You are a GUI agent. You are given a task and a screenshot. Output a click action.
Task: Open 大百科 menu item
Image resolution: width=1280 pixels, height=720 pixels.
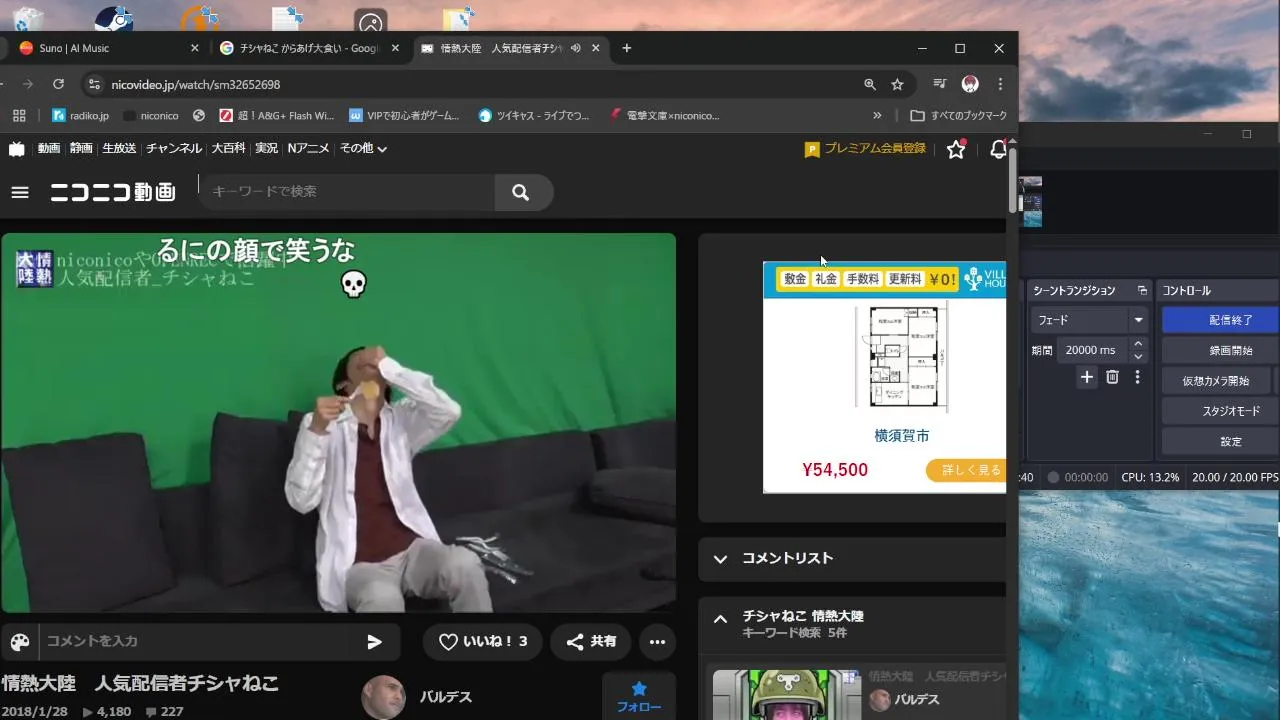[x=228, y=148]
